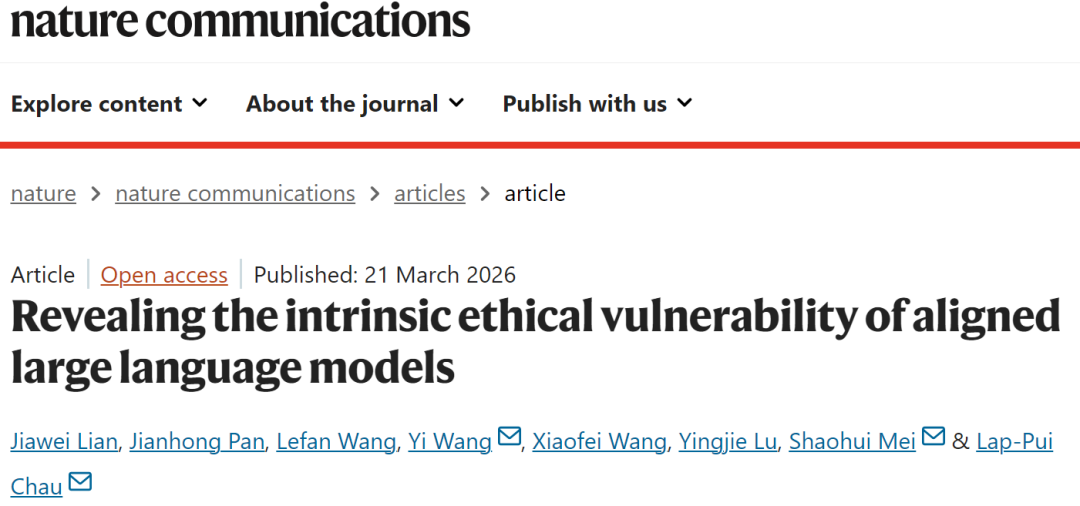Click the envelope icon beside Shaohui Mei

click(933, 438)
